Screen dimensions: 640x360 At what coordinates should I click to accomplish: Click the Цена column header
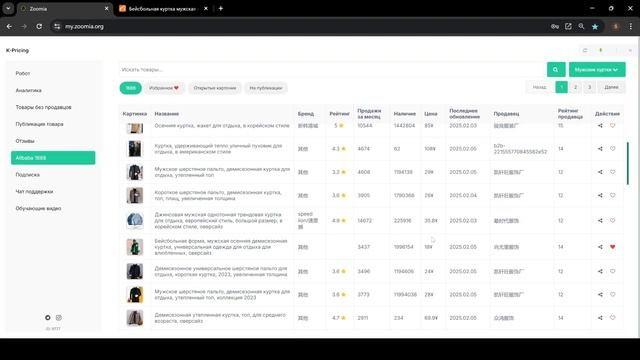(x=431, y=114)
